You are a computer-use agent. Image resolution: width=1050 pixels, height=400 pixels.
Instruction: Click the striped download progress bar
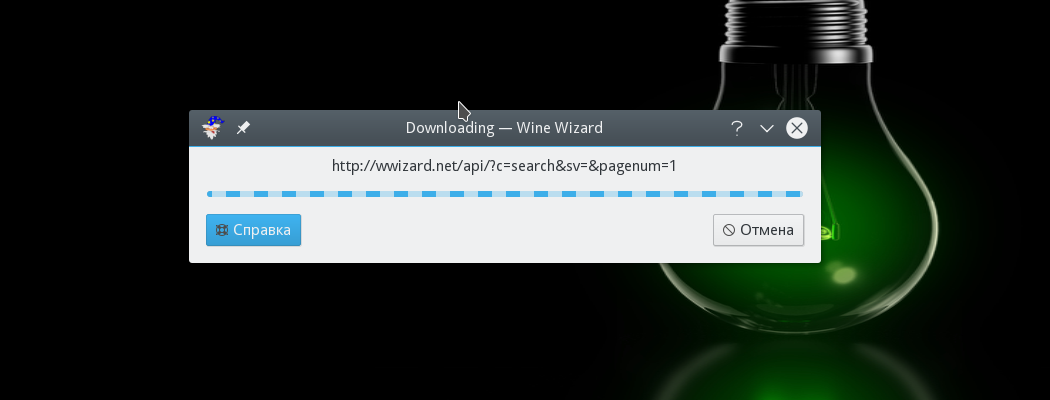[x=504, y=194]
